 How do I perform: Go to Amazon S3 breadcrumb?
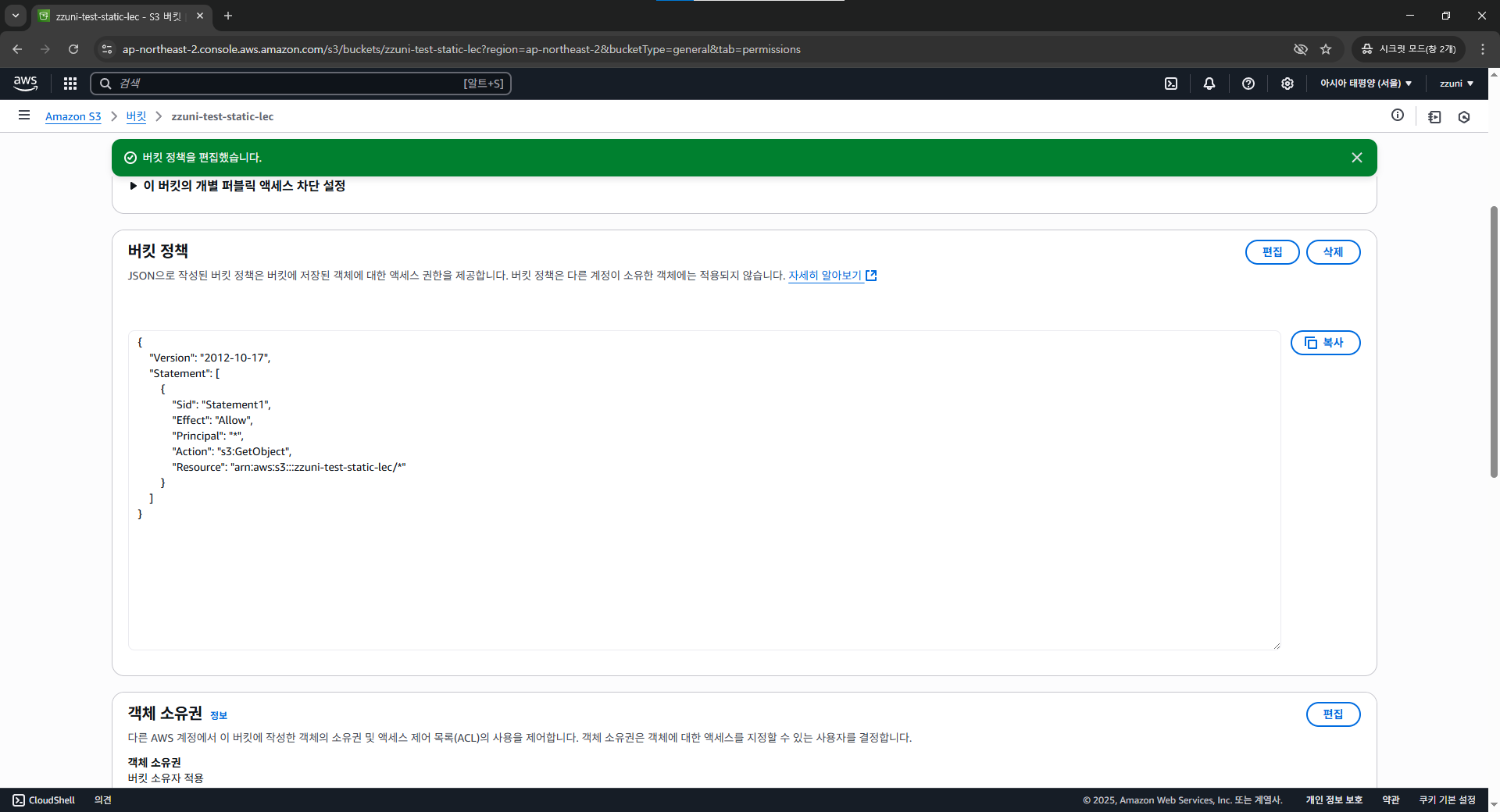click(x=73, y=116)
